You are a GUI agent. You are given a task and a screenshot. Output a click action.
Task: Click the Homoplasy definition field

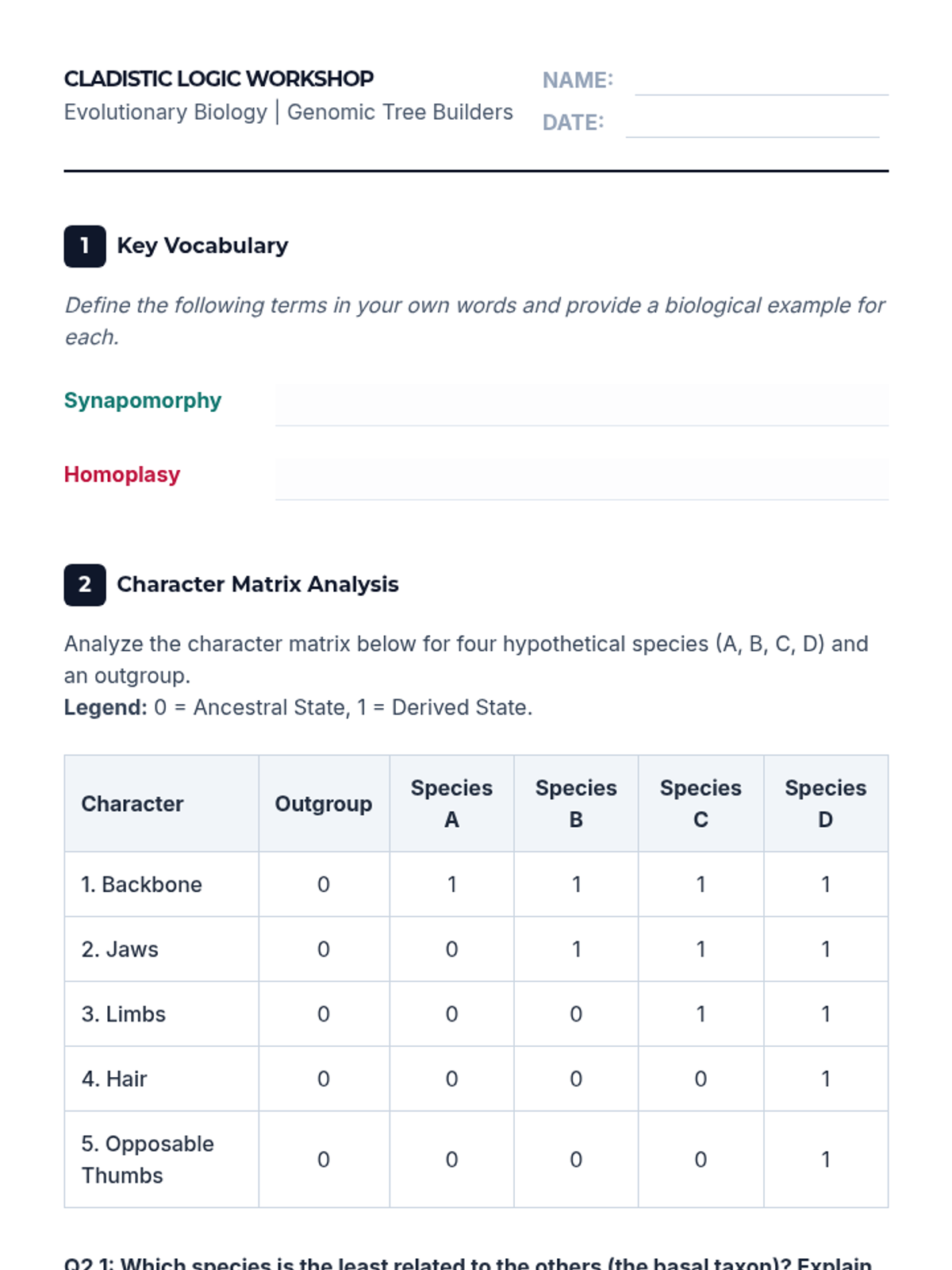[x=582, y=479]
